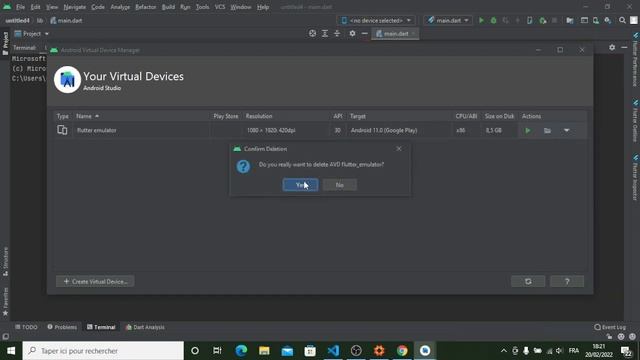Open the device selector dropdown
This screenshot has width=640, height=360.
376,20
